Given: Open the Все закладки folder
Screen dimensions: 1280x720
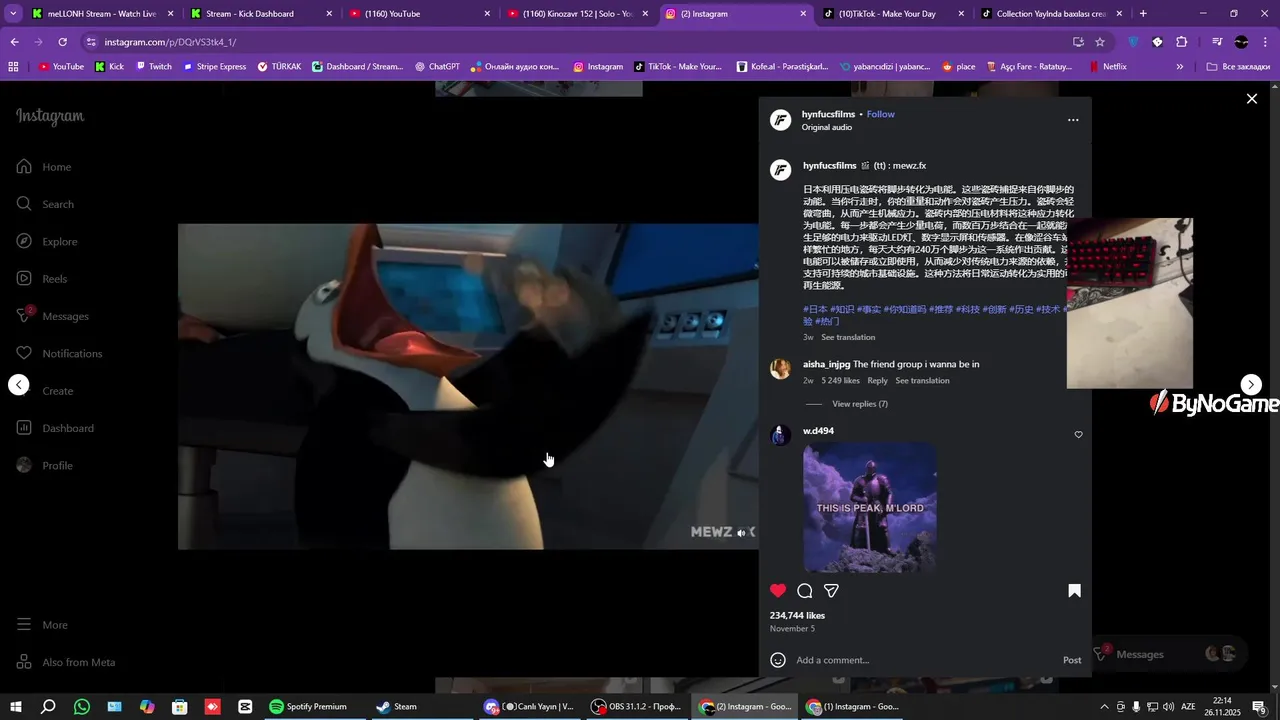Looking at the screenshot, I should pyautogui.click(x=1238, y=67).
